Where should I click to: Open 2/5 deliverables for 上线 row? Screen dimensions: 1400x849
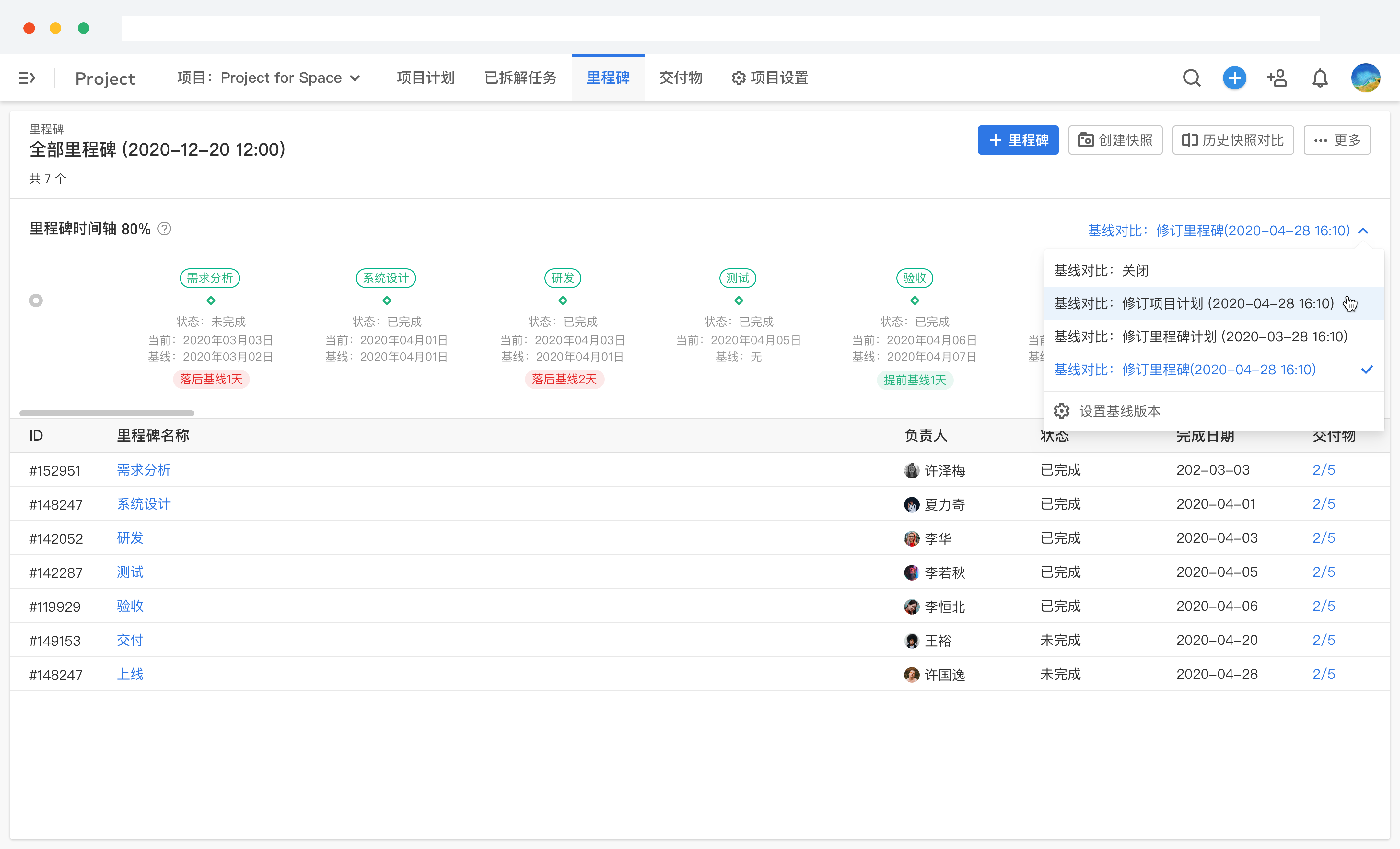point(1323,674)
